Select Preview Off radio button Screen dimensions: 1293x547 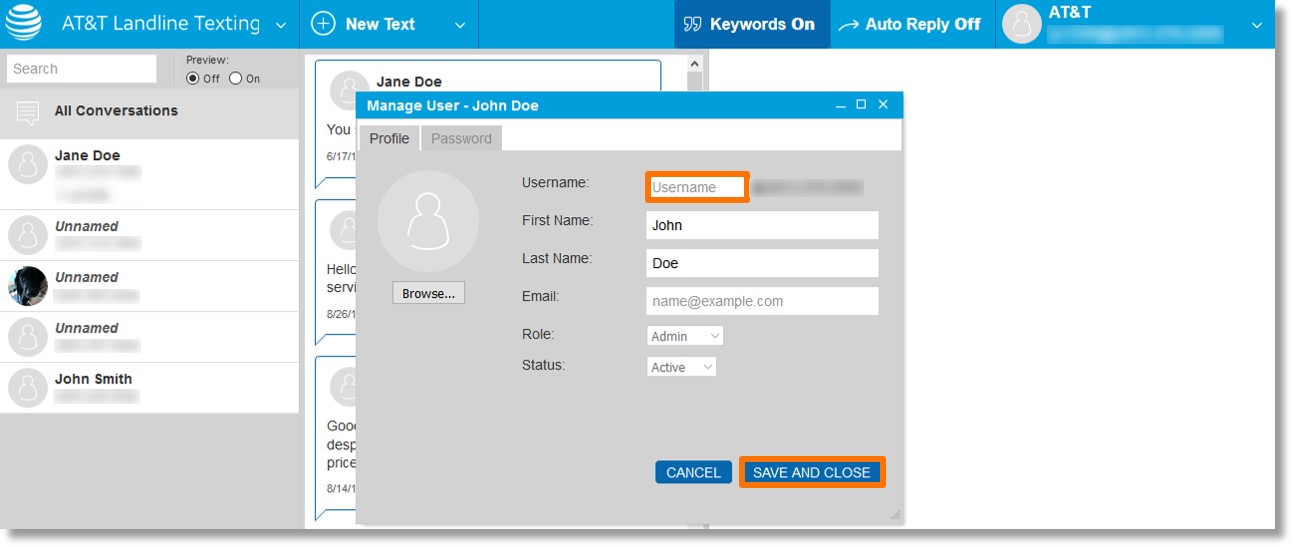(x=193, y=79)
